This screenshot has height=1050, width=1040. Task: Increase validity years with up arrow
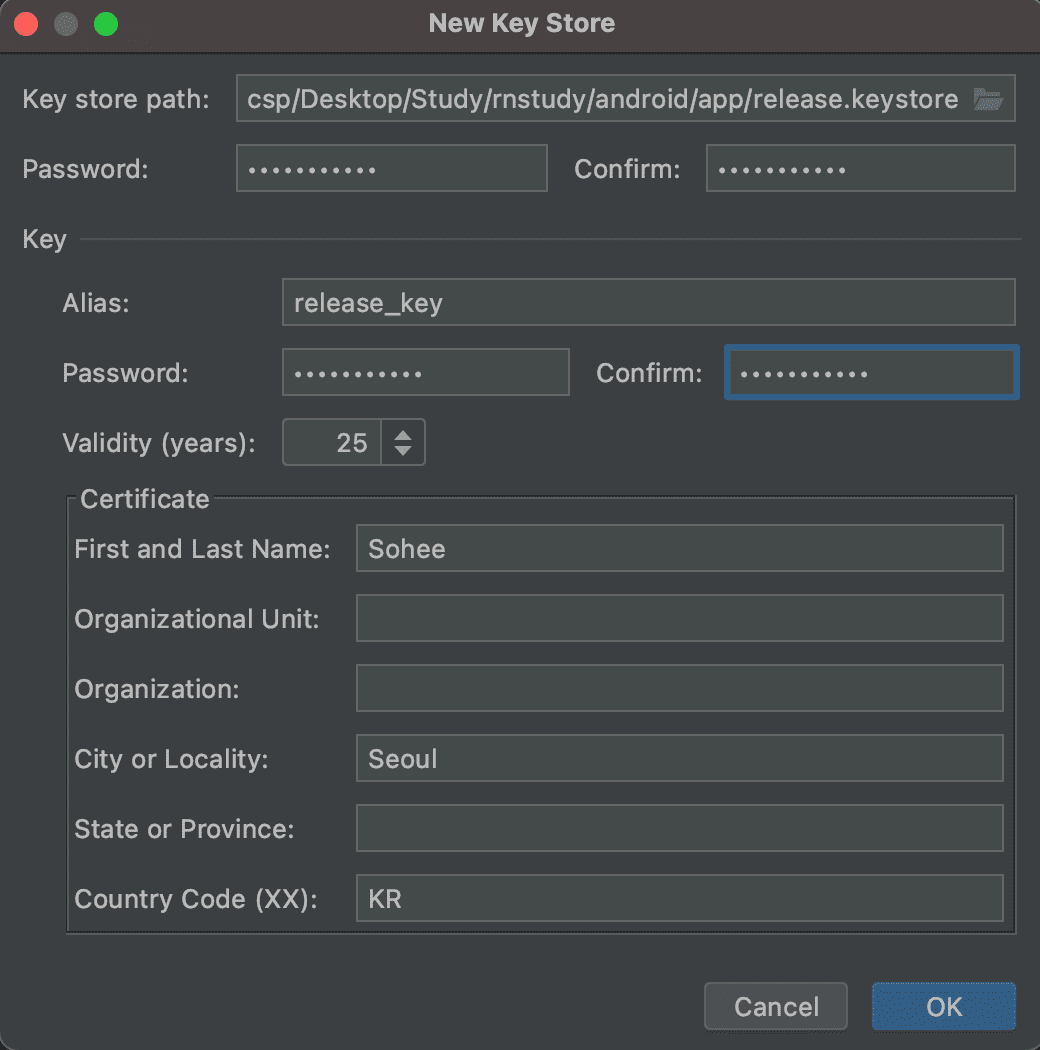pyautogui.click(x=403, y=434)
